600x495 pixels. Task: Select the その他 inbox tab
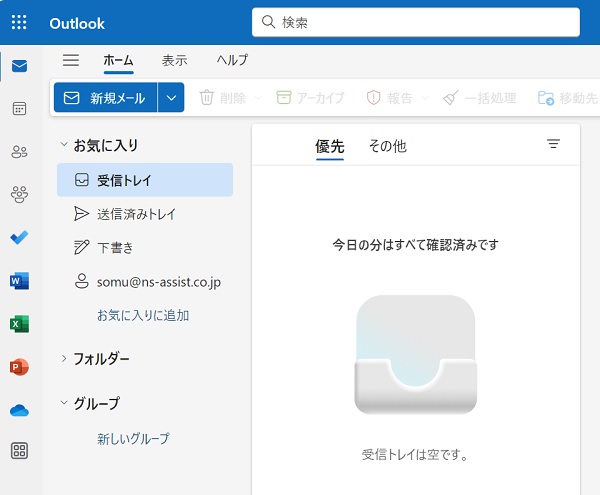[387, 146]
